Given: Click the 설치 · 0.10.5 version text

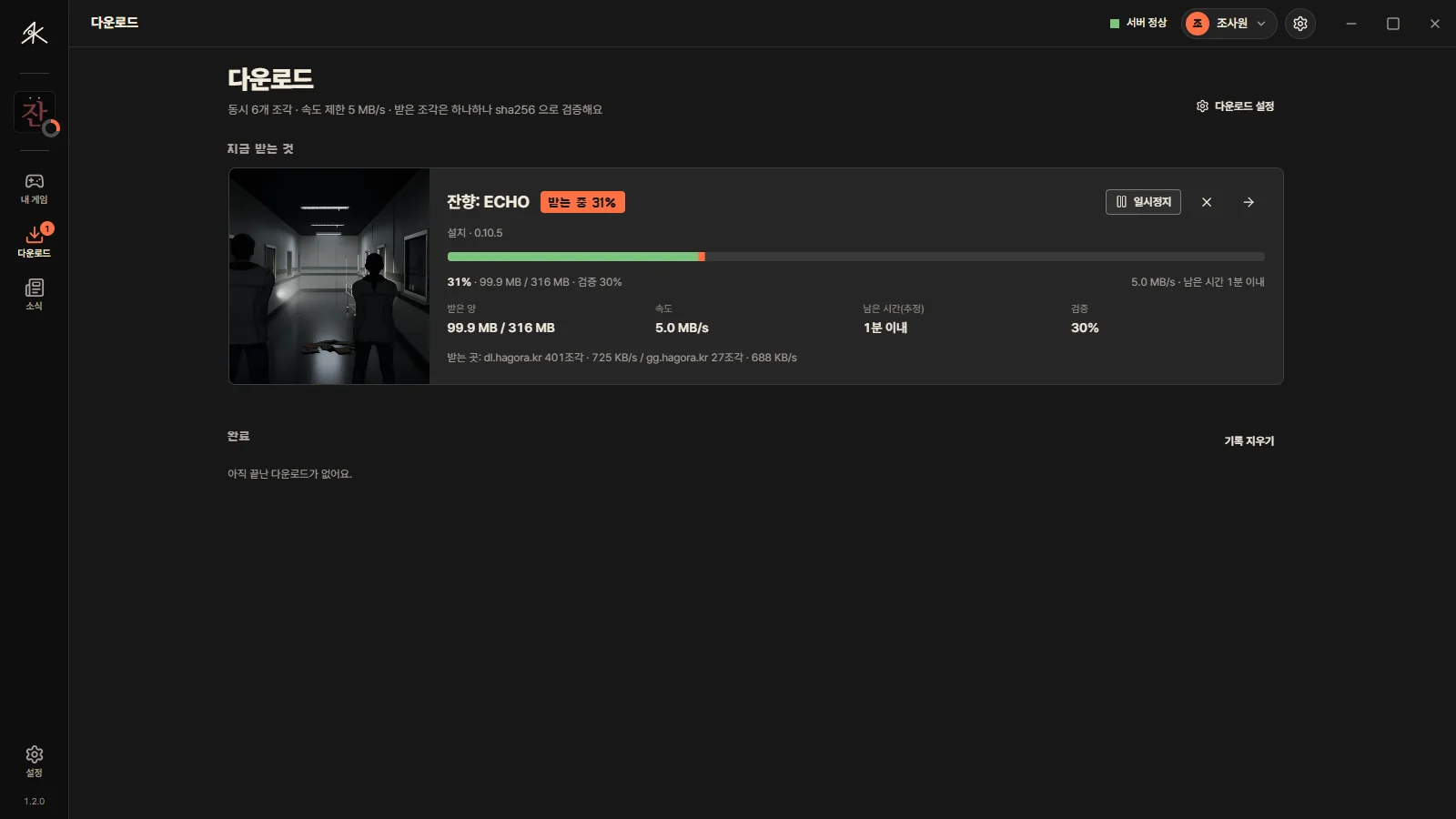Looking at the screenshot, I should click(x=475, y=233).
